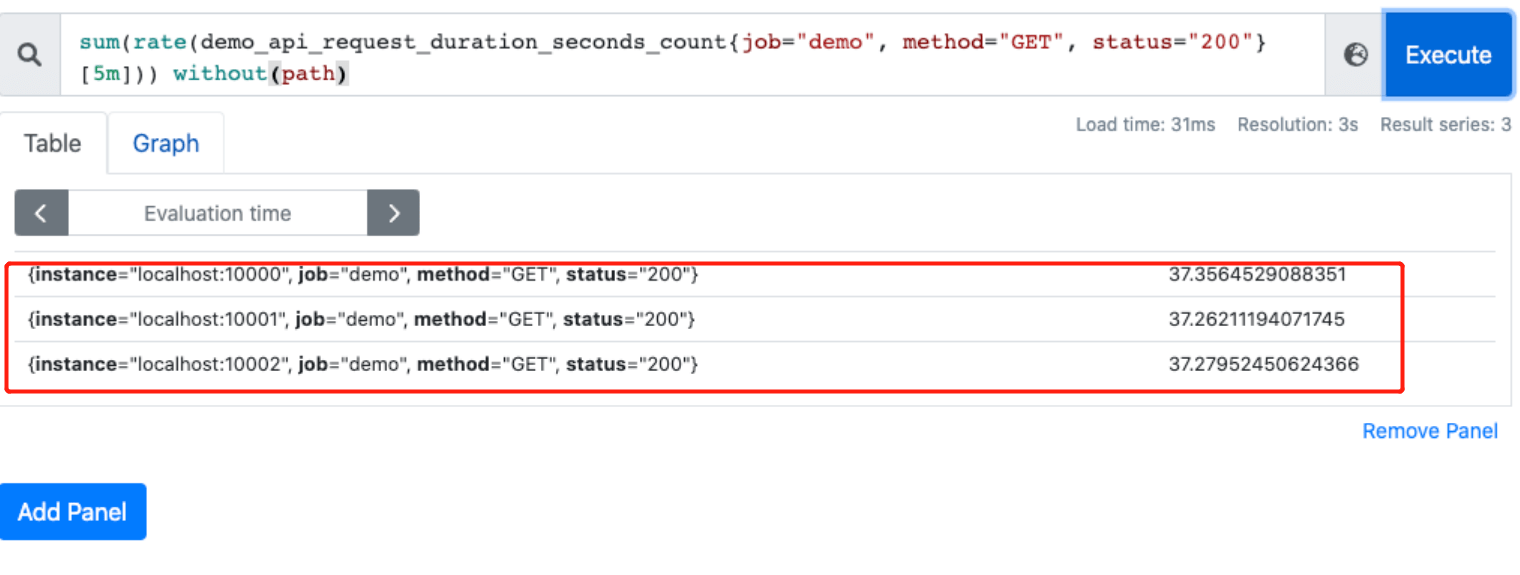This screenshot has width=1520, height=575.
Task: Step back evaluation time with left chevron
Action: [x=41, y=213]
